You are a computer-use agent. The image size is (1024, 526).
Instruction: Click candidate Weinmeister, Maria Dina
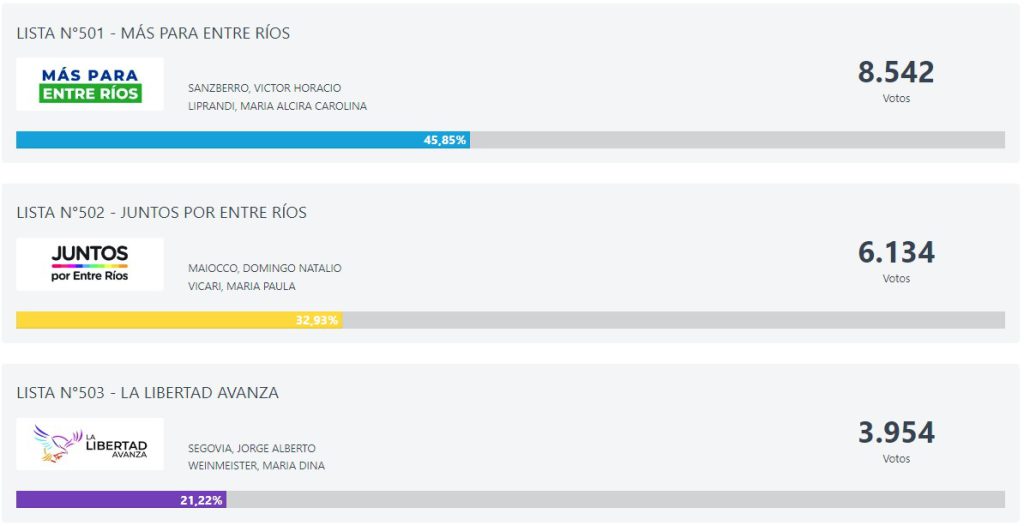tap(256, 466)
